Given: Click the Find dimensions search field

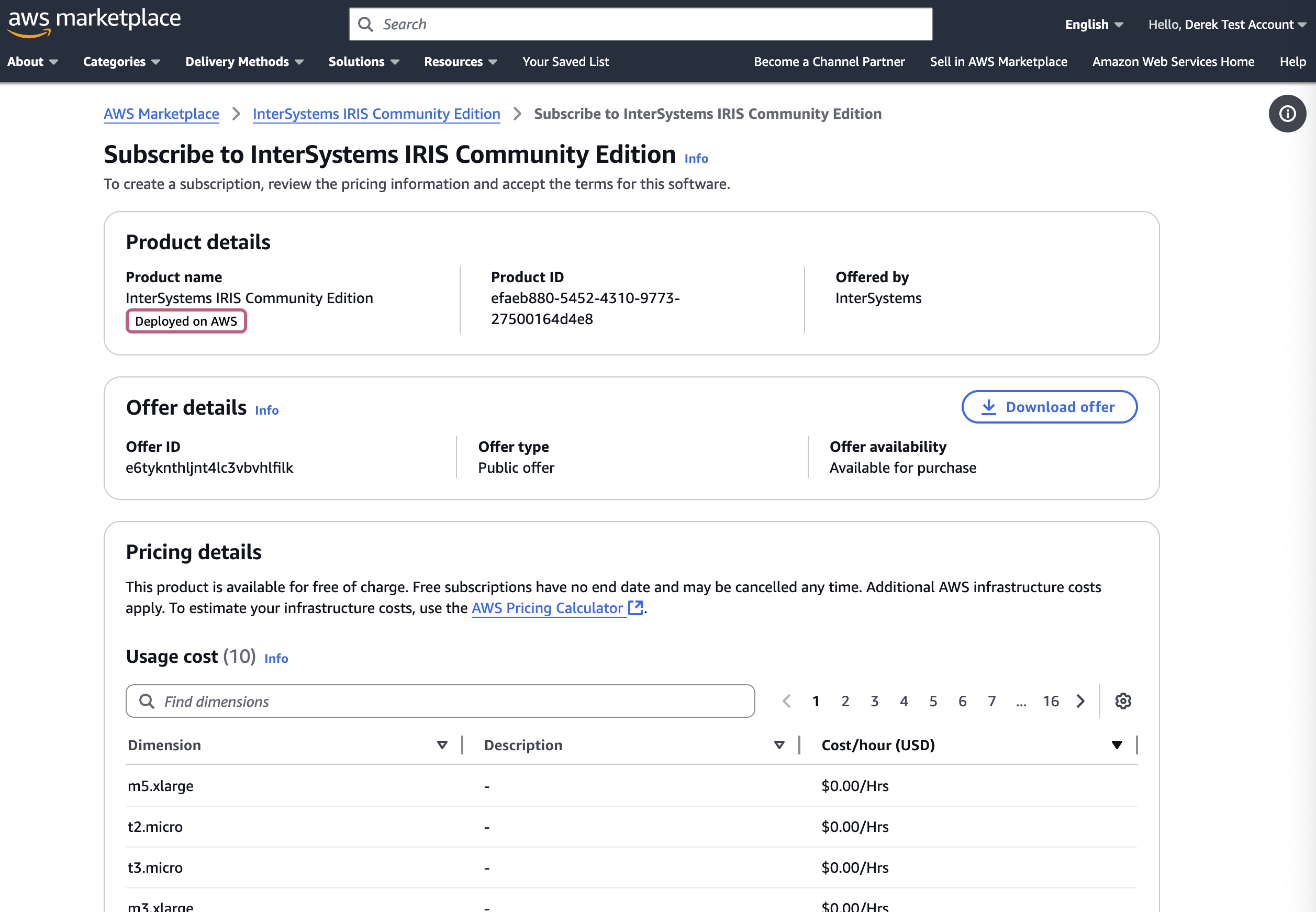Looking at the screenshot, I should pos(440,701).
